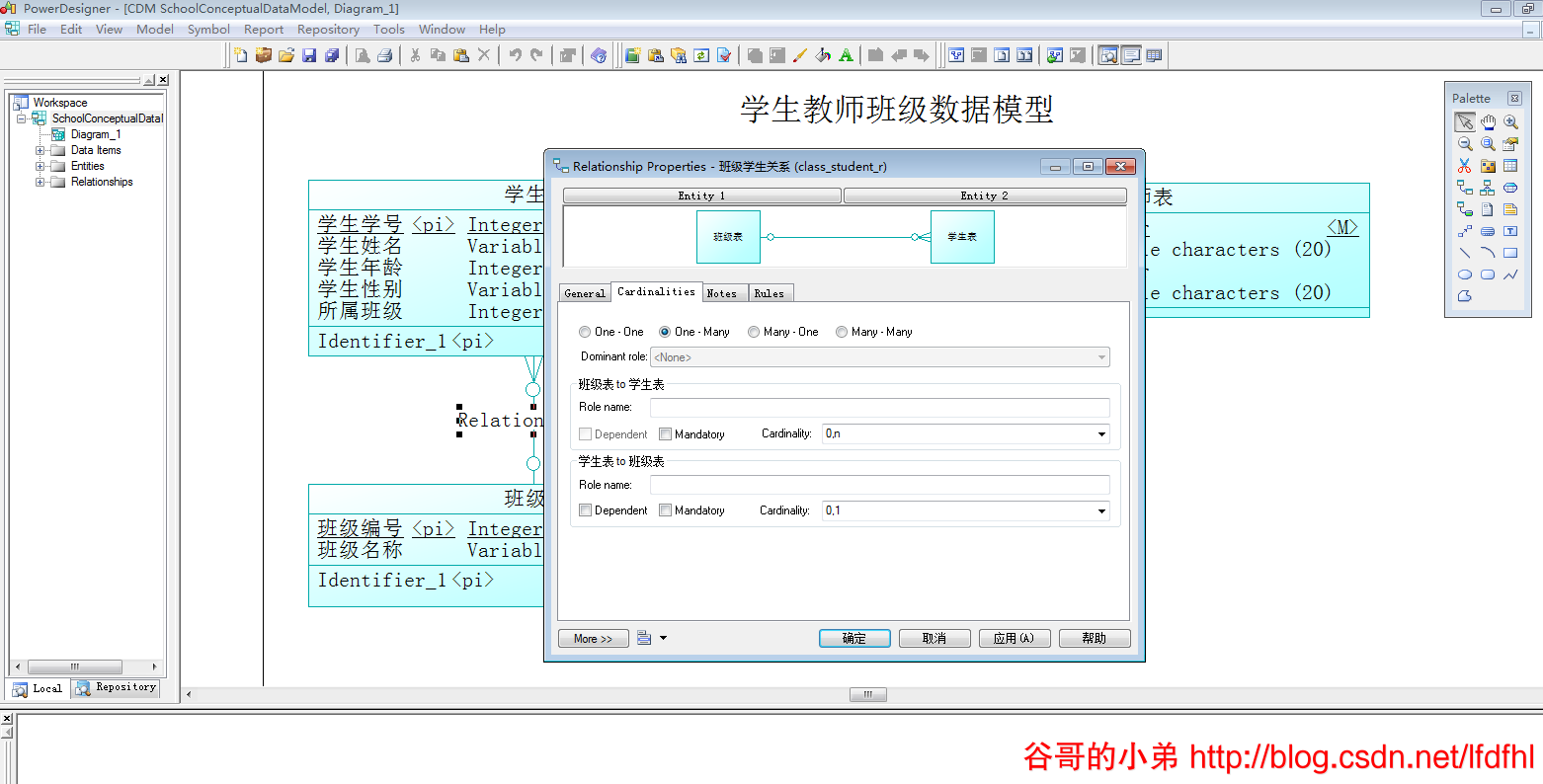Select the Polyline drawing tool

[1510, 274]
